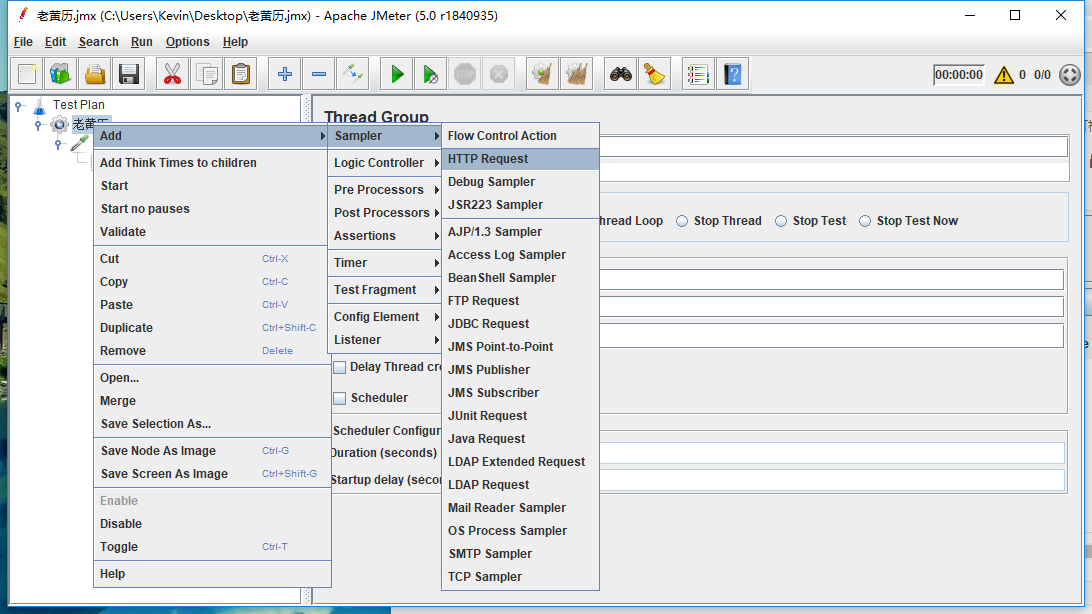Click the Reset Search brush icon
Image resolution: width=1092 pixels, height=614 pixels.
click(x=655, y=74)
